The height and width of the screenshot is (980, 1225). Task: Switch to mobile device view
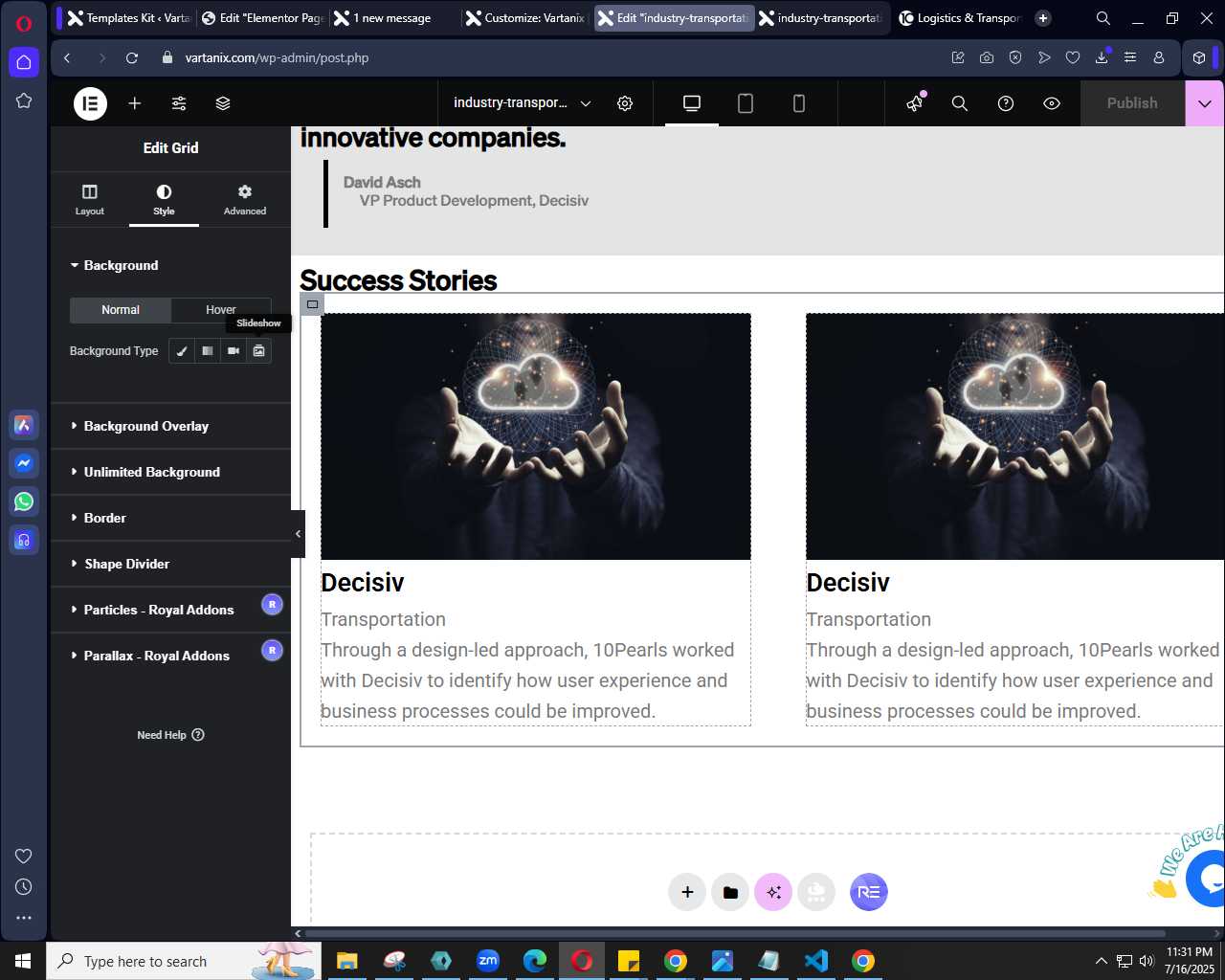point(799,103)
